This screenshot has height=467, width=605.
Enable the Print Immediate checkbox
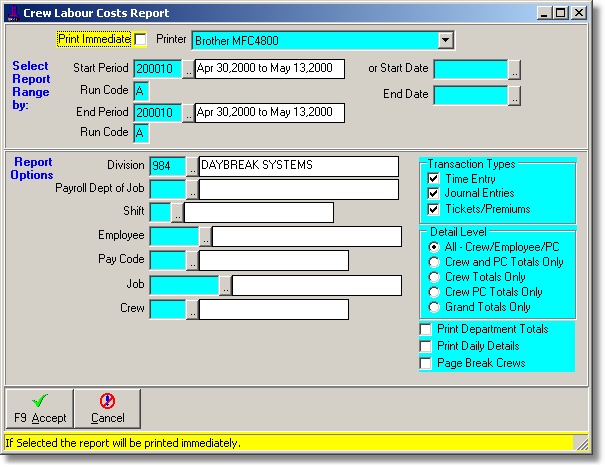tap(140, 40)
